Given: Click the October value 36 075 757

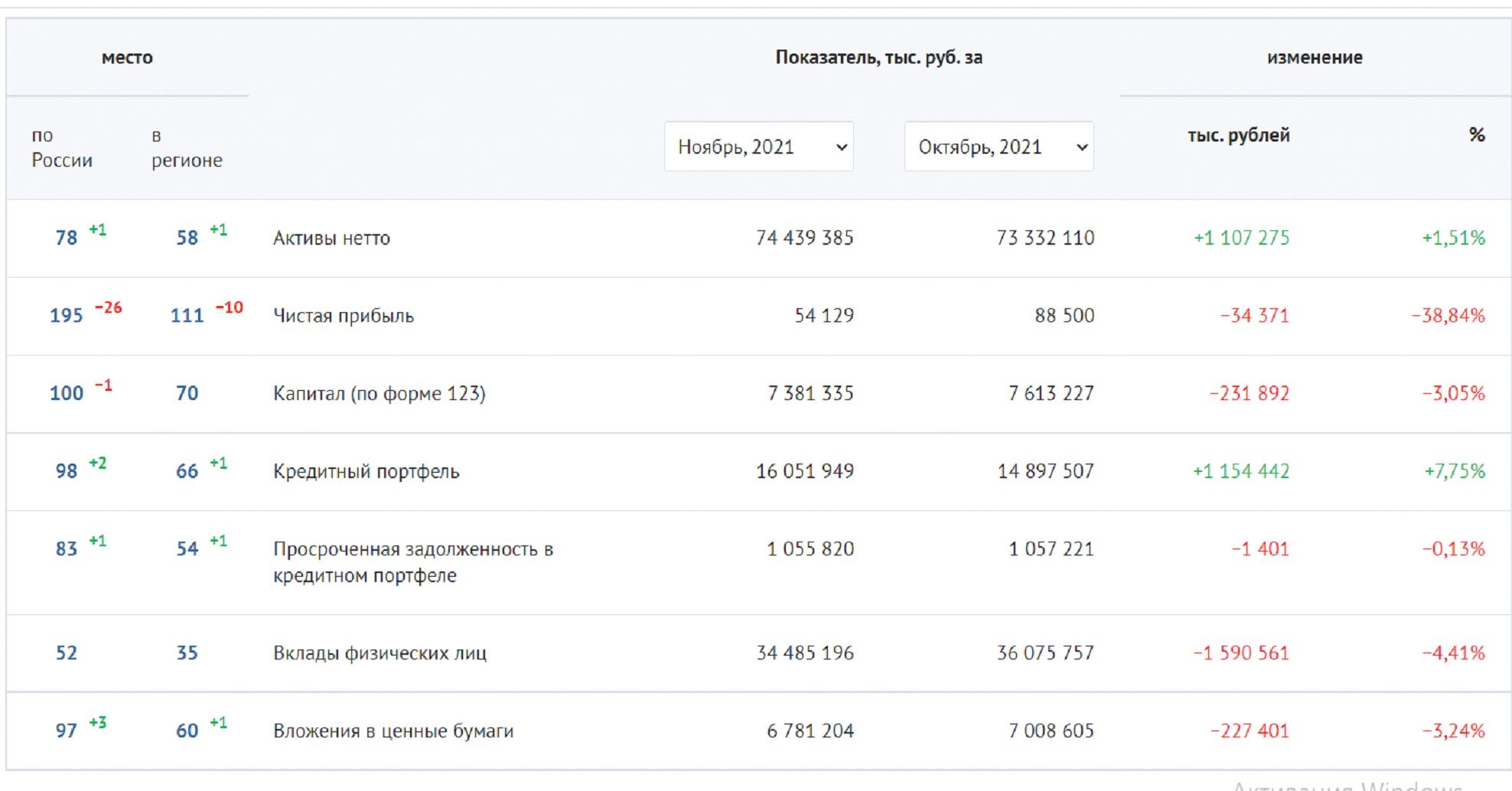Looking at the screenshot, I should point(1045,653).
